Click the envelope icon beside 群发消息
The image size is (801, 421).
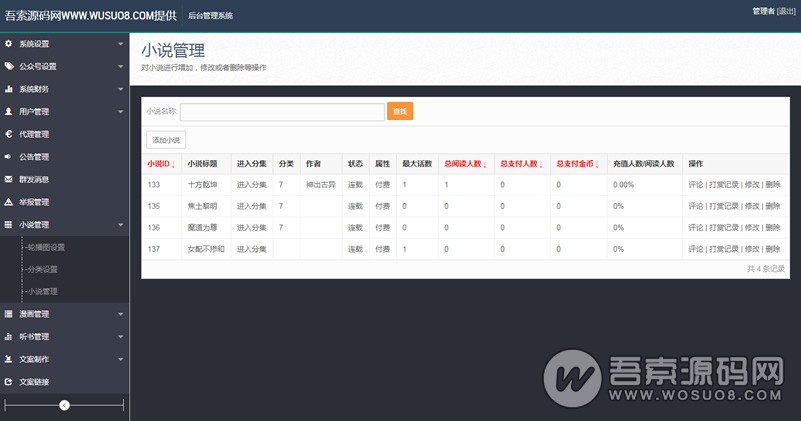click(x=9, y=180)
